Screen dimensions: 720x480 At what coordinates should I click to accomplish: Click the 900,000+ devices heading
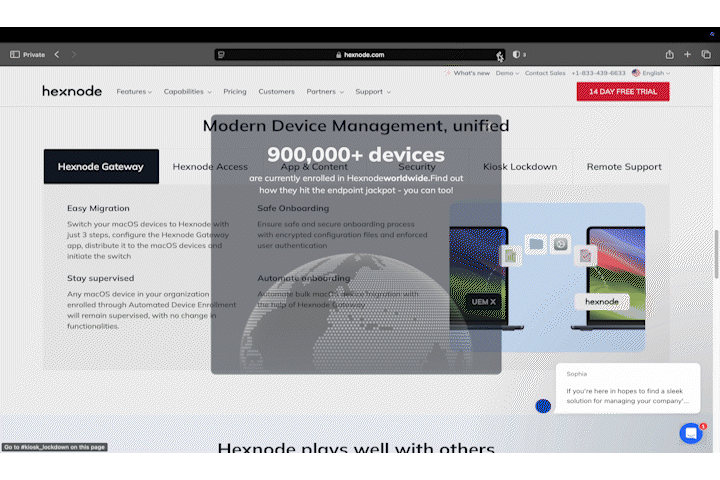(x=356, y=155)
